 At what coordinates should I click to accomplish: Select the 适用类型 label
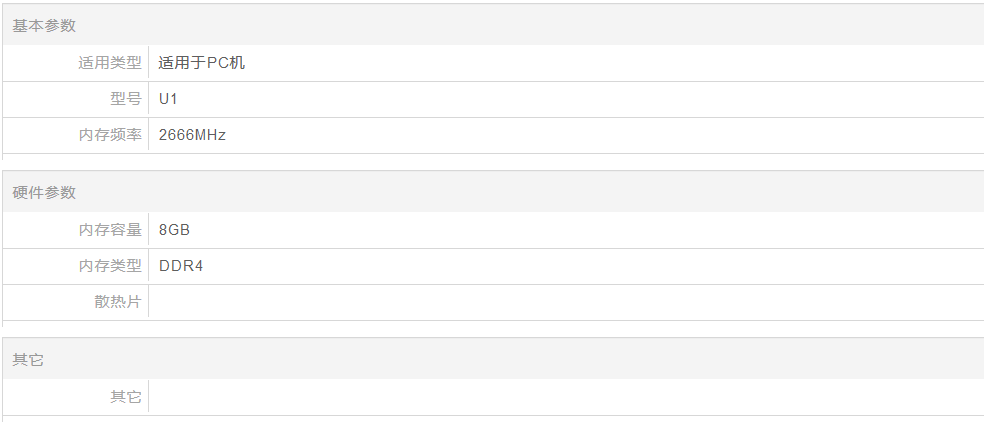110,63
